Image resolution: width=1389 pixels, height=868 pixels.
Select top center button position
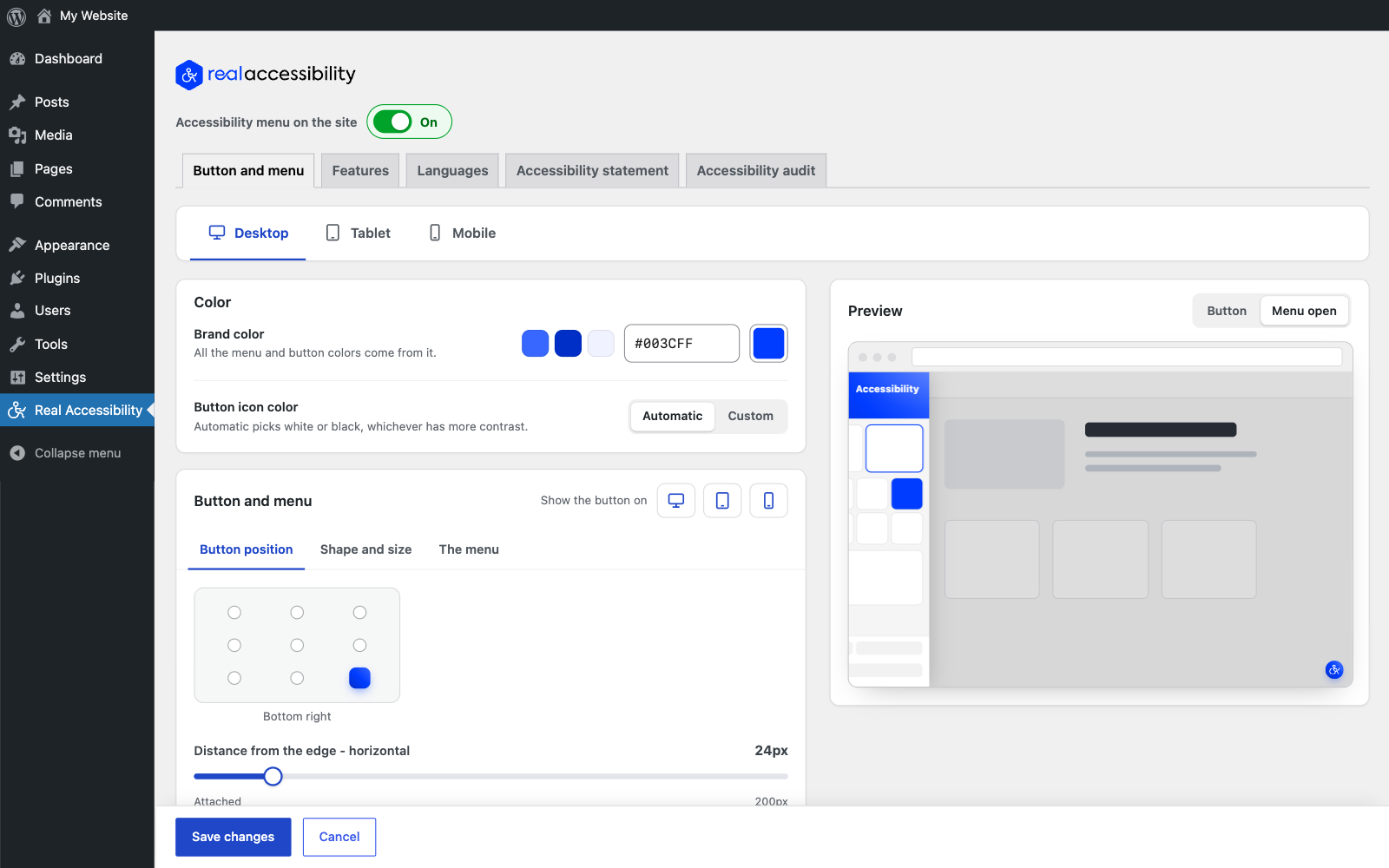(x=297, y=613)
